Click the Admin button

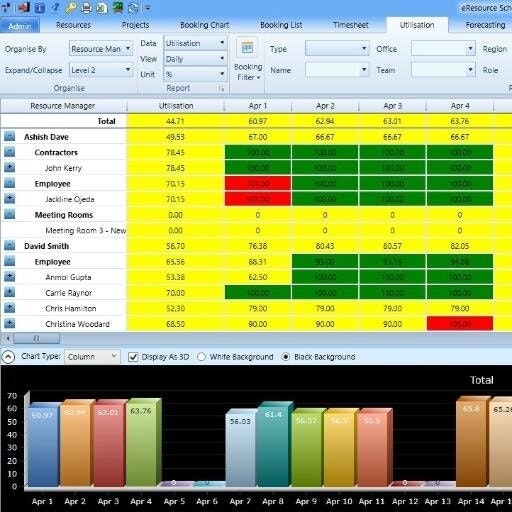20,26
